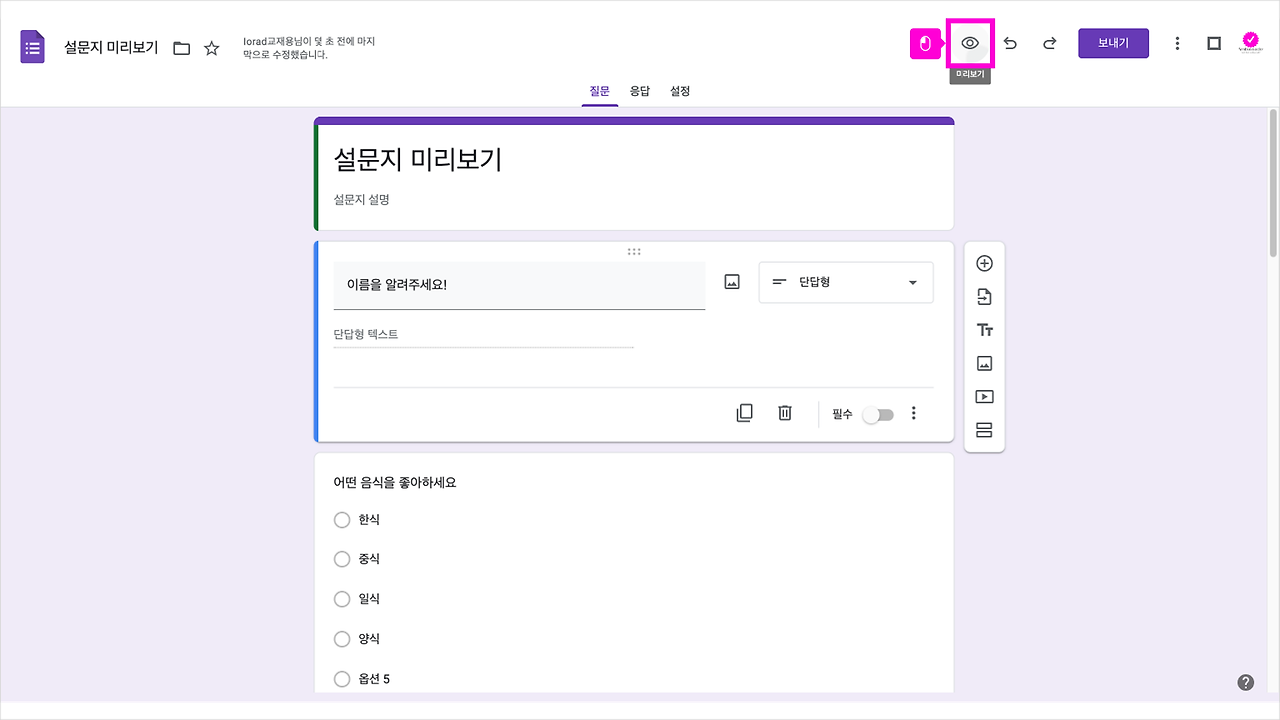Image resolution: width=1280 pixels, height=720 pixels.
Task: Open the top-right more options menu
Action: pyautogui.click(x=1177, y=43)
